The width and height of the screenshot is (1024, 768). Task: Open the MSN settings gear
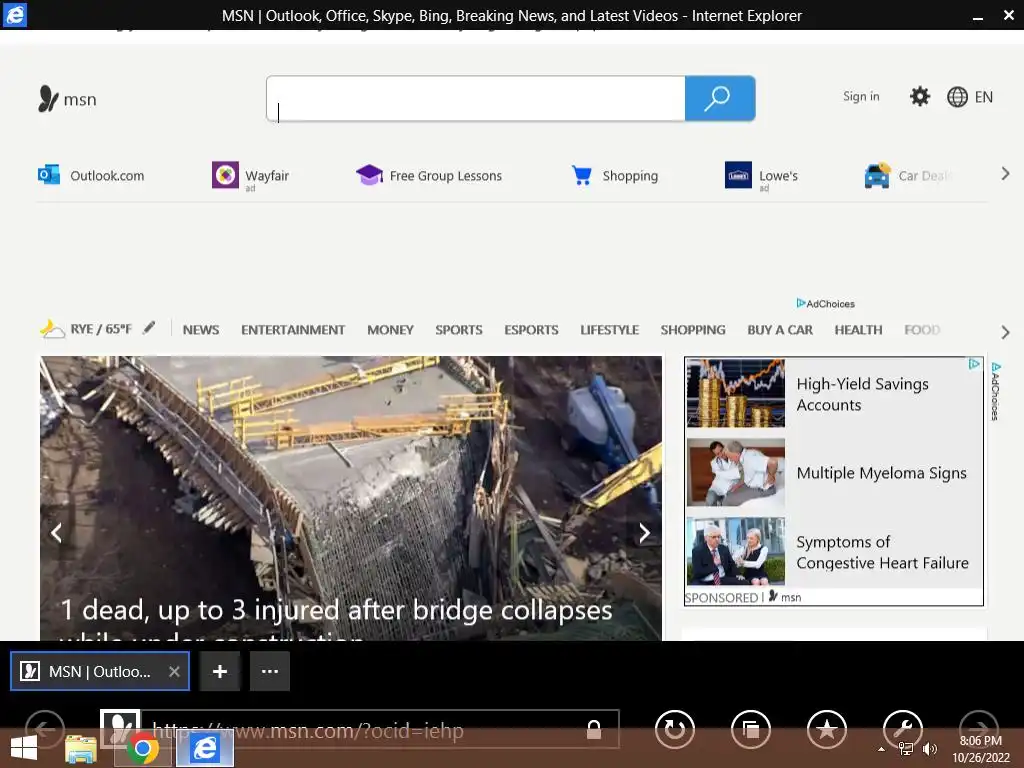920,97
